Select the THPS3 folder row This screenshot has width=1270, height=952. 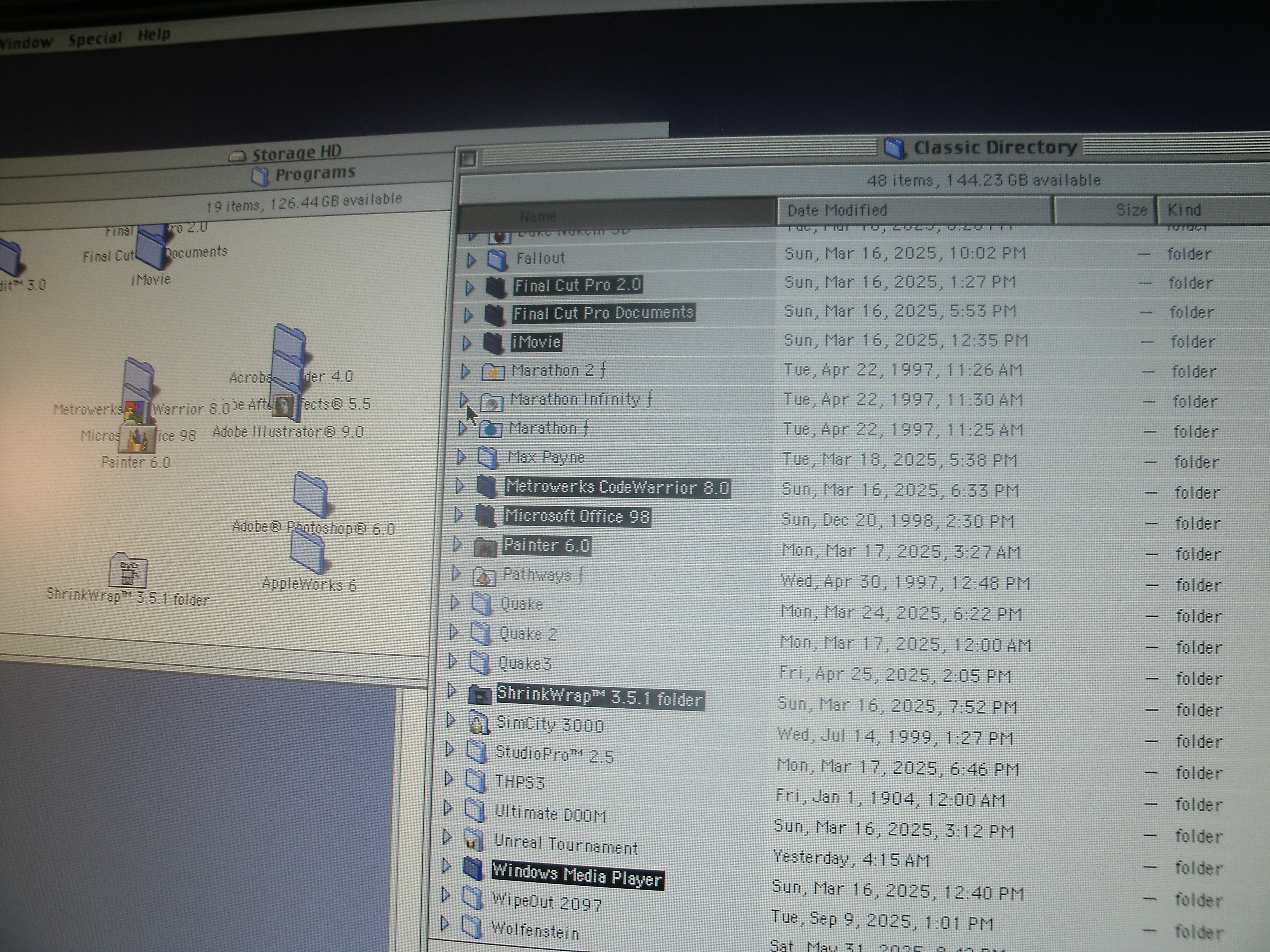pos(520,782)
